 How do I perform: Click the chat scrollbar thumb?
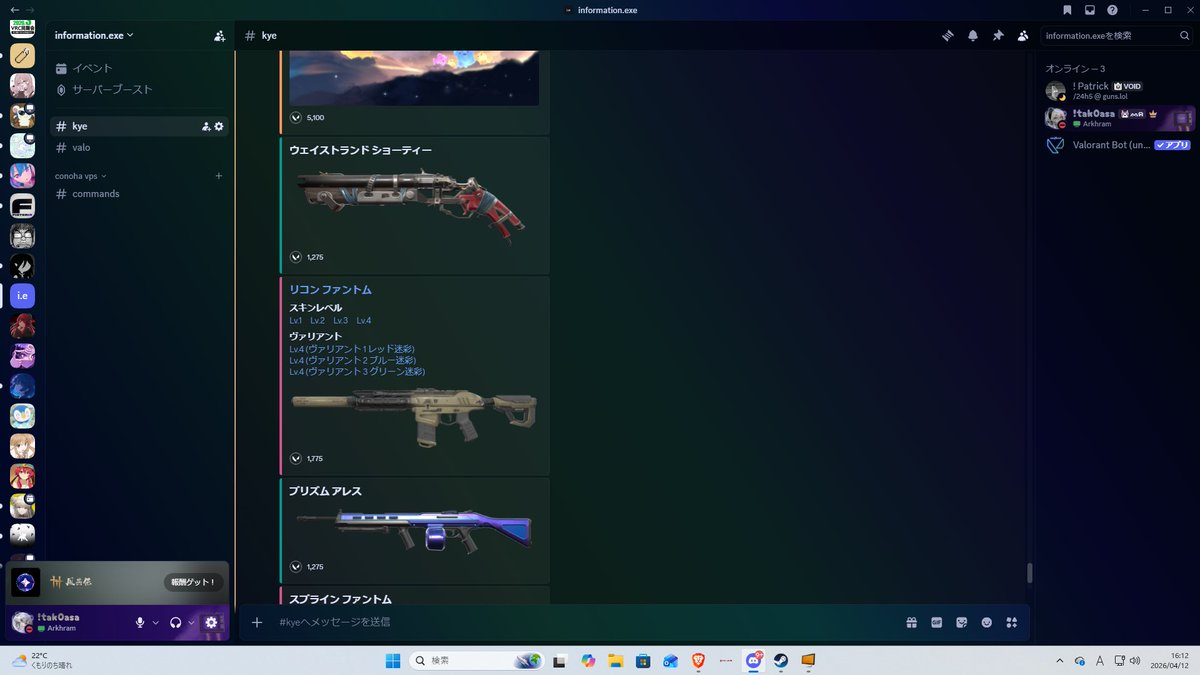[1029, 574]
